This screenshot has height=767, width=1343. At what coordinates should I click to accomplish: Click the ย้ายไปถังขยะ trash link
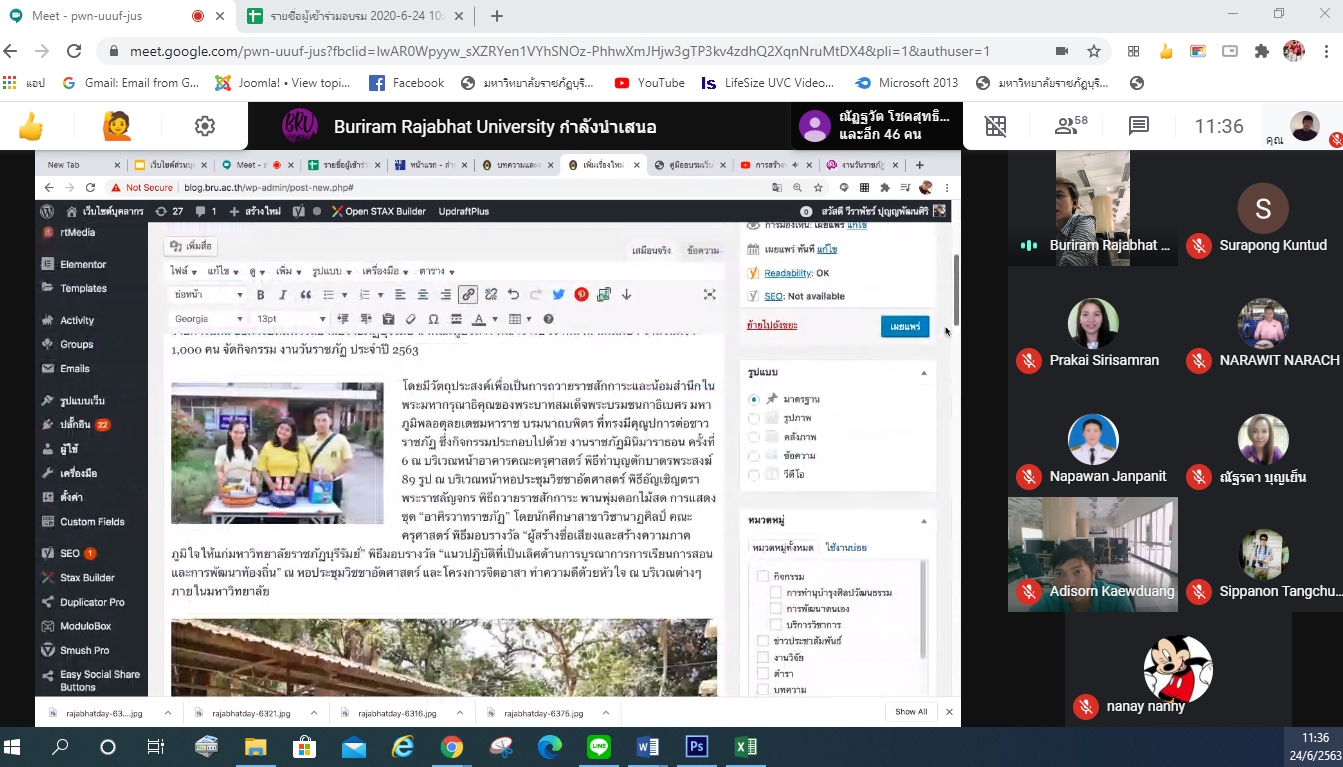pos(772,325)
